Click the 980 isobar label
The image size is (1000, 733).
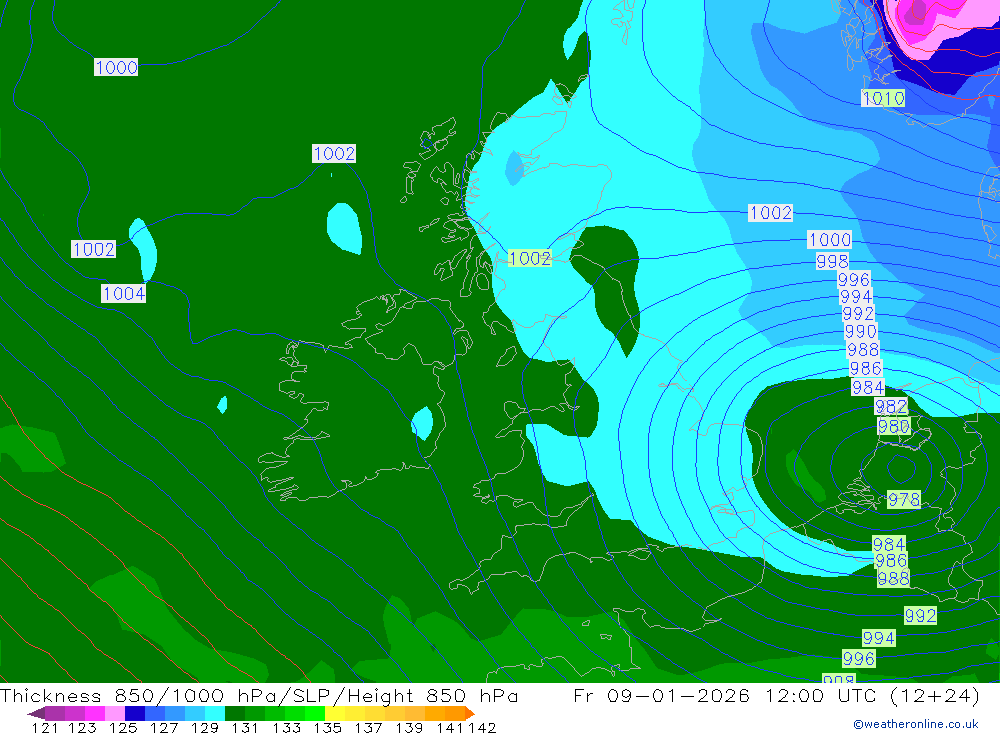point(893,426)
